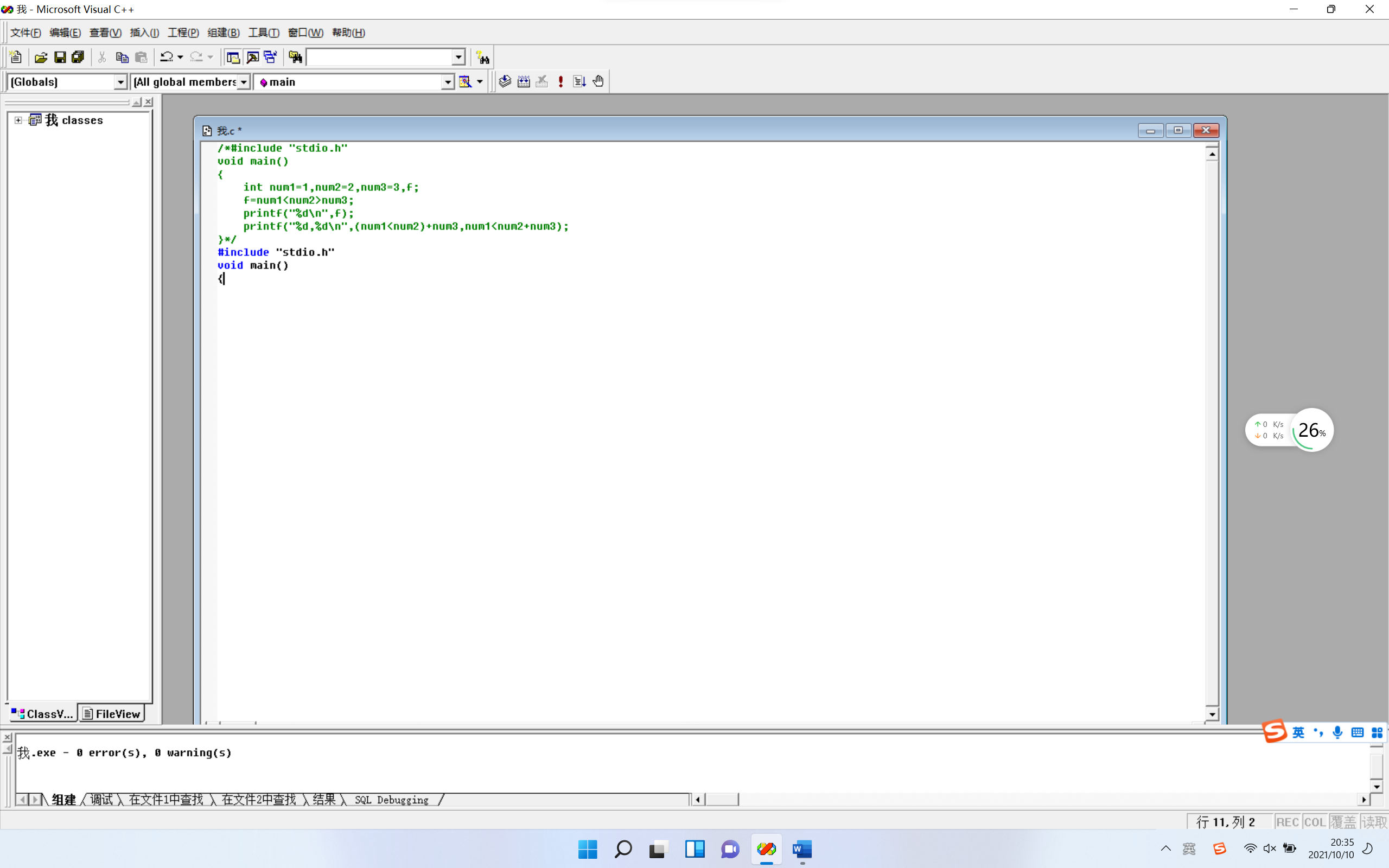Viewport: 1389px width, 868px height.
Task: Switch to the FileView tab
Action: coord(112,713)
